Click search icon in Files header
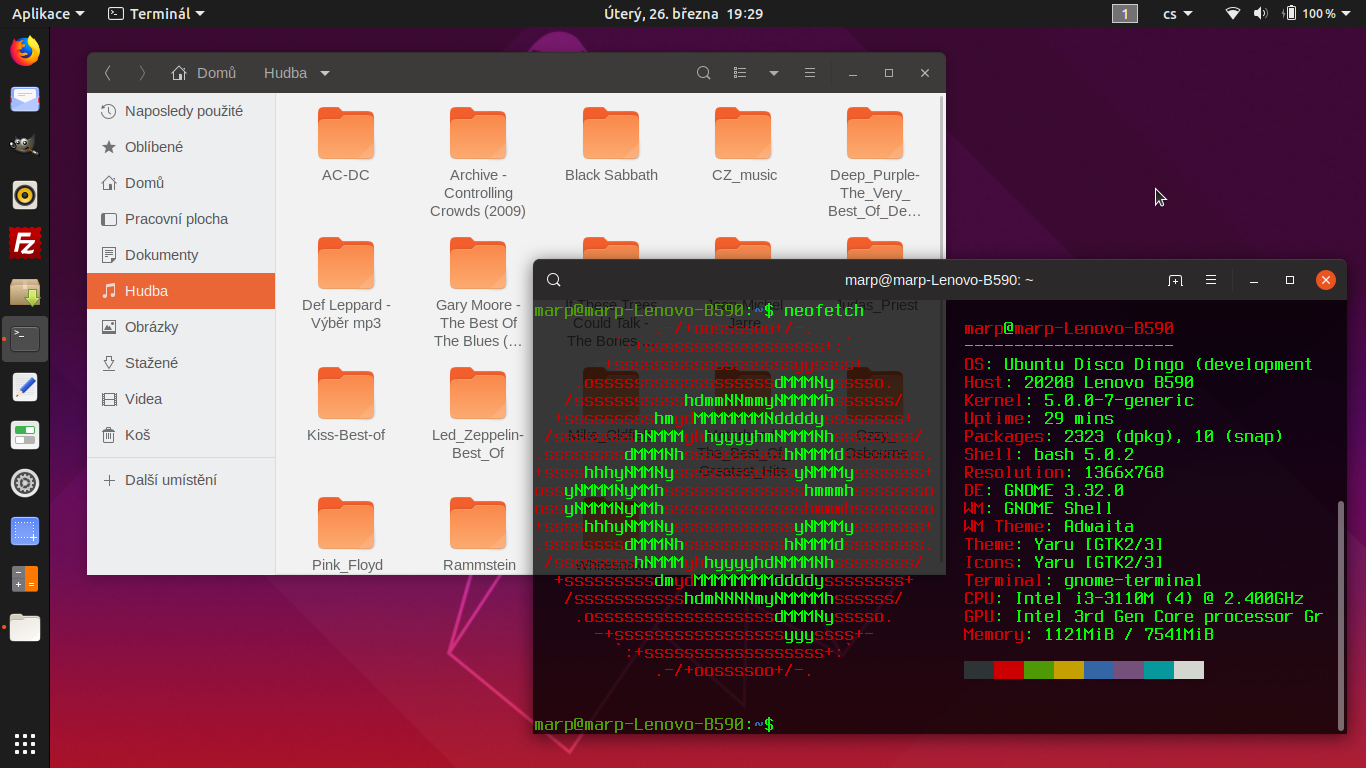The image size is (1366, 768). [704, 73]
